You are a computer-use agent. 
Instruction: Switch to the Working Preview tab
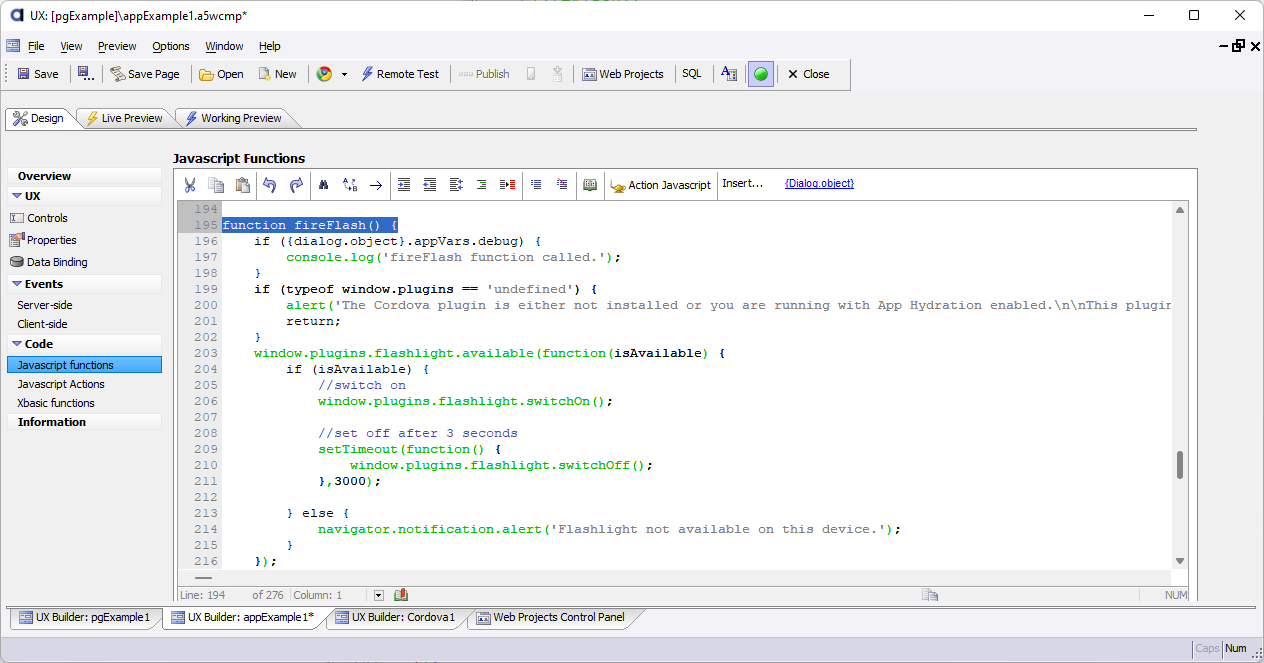click(x=233, y=118)
